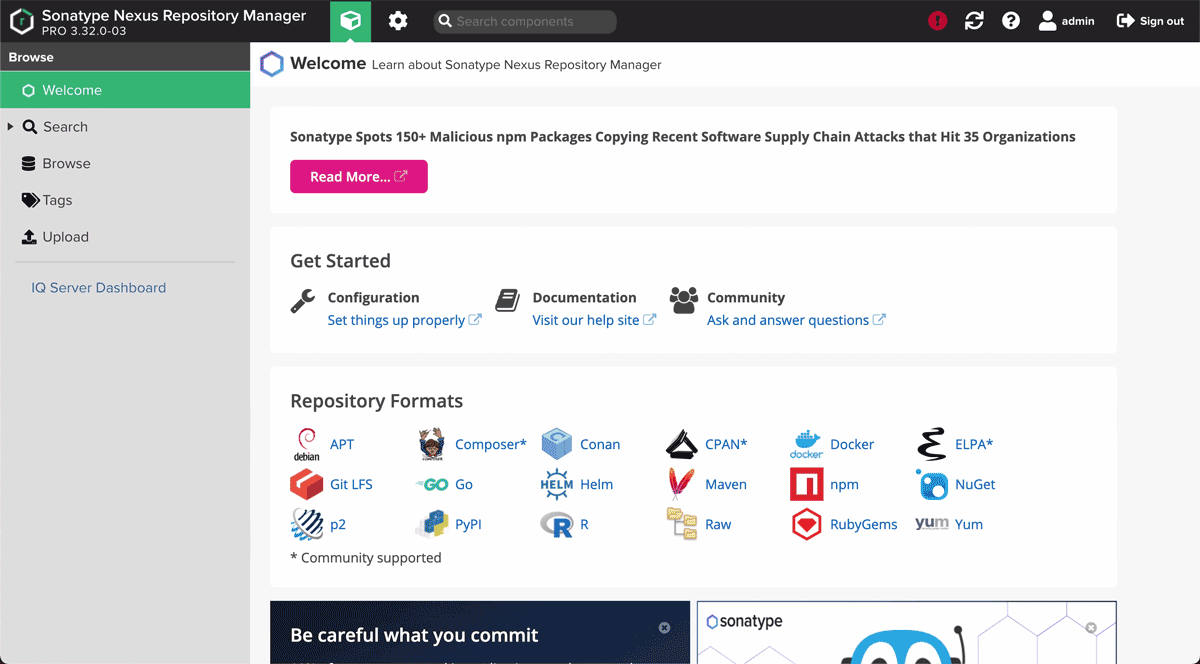Open the CPAN* format link
The width and height of the screenshot is (1200, 664).
[726, 444]
